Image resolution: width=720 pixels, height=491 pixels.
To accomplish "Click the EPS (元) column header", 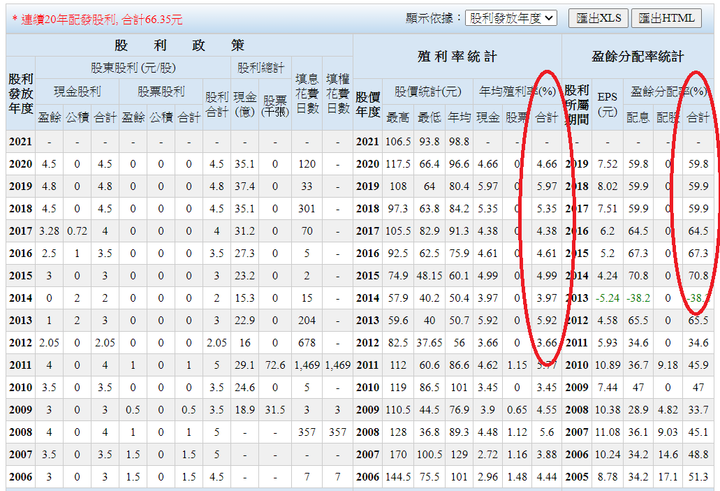I will [x=607, y=104].
